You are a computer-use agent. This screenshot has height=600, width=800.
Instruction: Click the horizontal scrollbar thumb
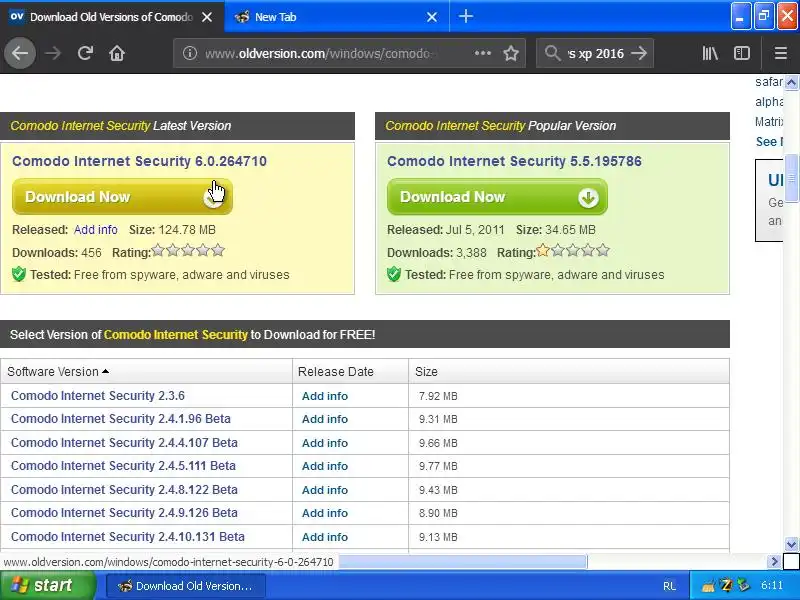(463, 562)
